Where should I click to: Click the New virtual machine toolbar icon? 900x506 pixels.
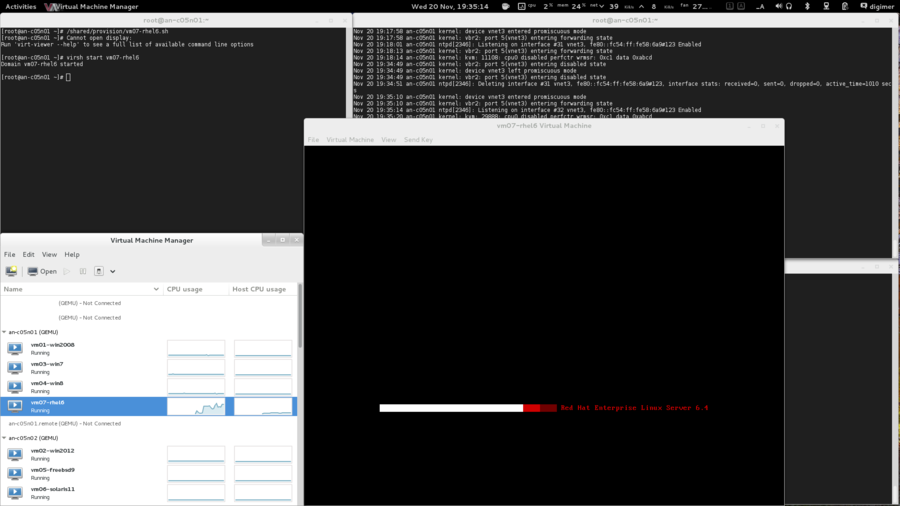click(x=11, y=271)
